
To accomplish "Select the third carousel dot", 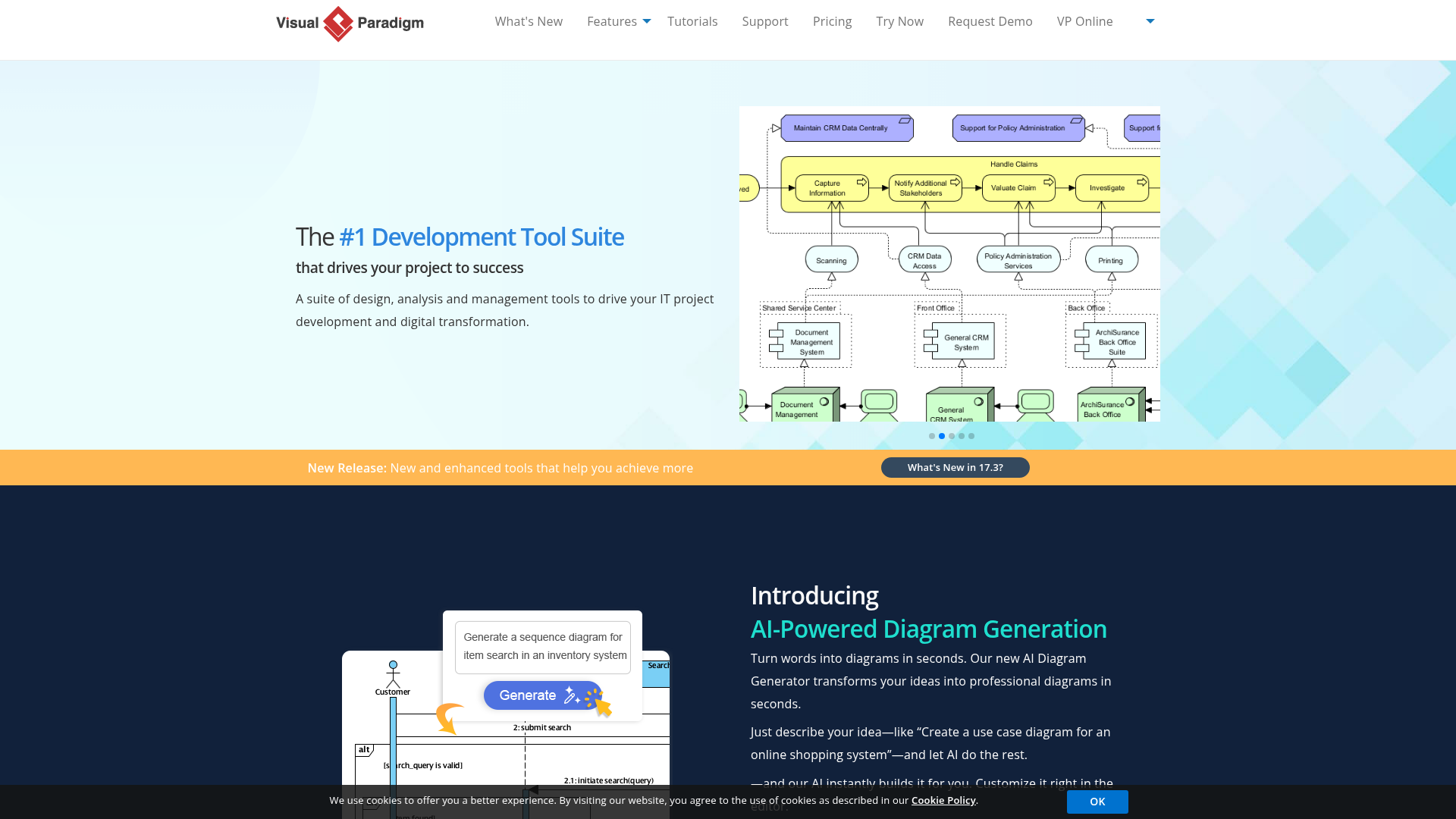I will click(952, 436).
